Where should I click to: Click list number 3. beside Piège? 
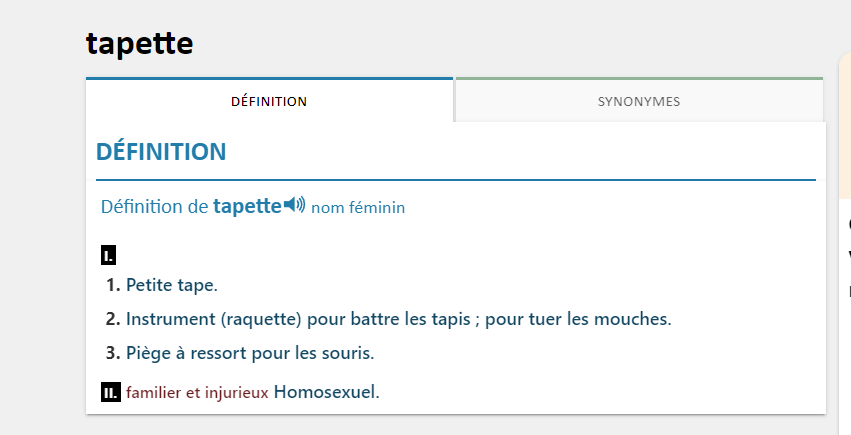click(x=113, y=353)
